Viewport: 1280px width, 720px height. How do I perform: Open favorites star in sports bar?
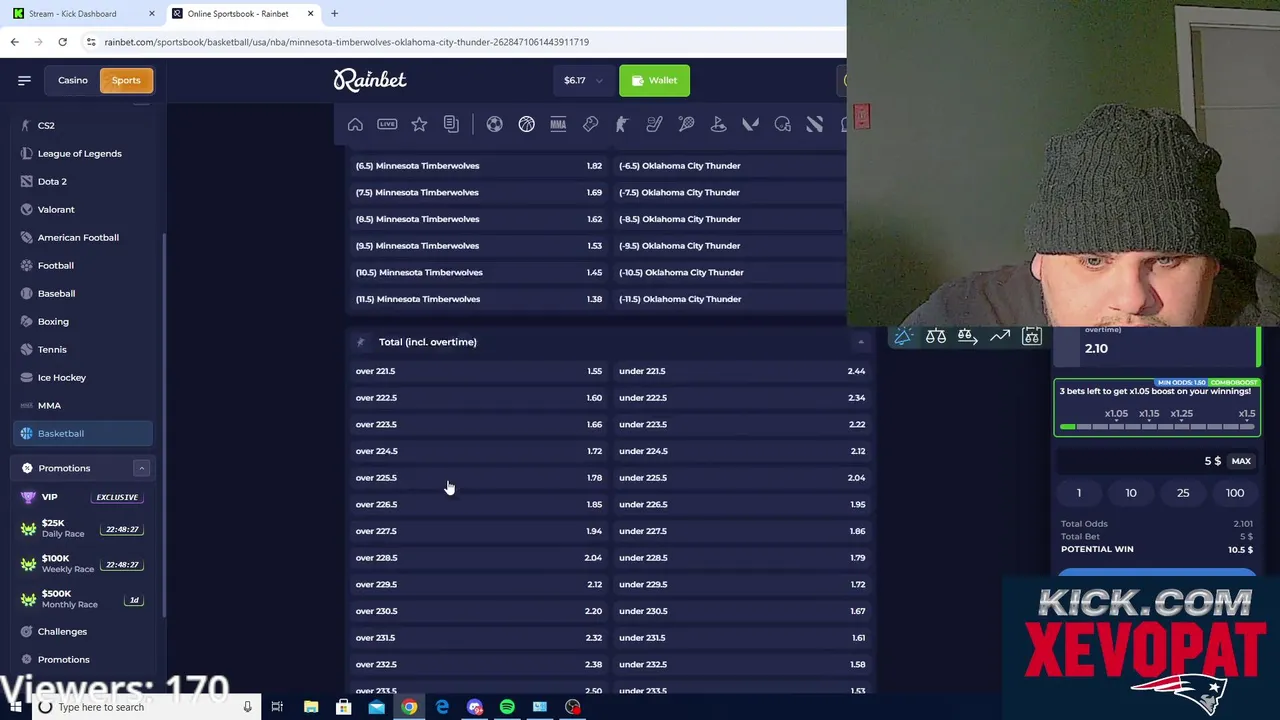point(419,124)
